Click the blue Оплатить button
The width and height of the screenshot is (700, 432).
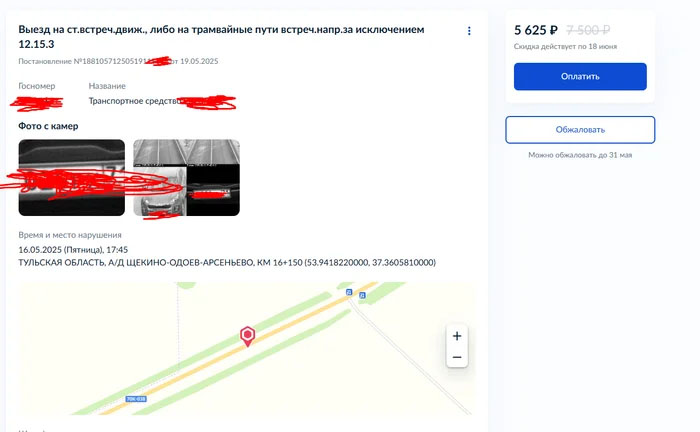[580, 76]
